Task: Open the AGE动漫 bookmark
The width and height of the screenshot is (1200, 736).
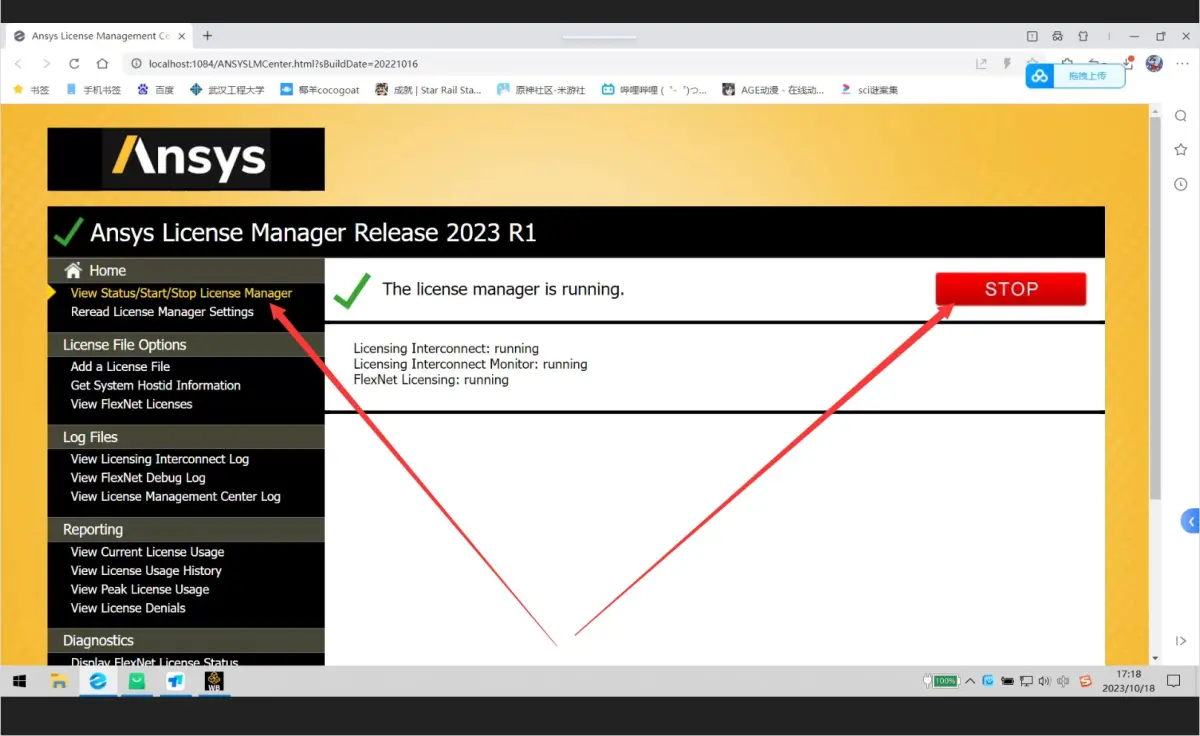Action: click(x=773, y=90)
